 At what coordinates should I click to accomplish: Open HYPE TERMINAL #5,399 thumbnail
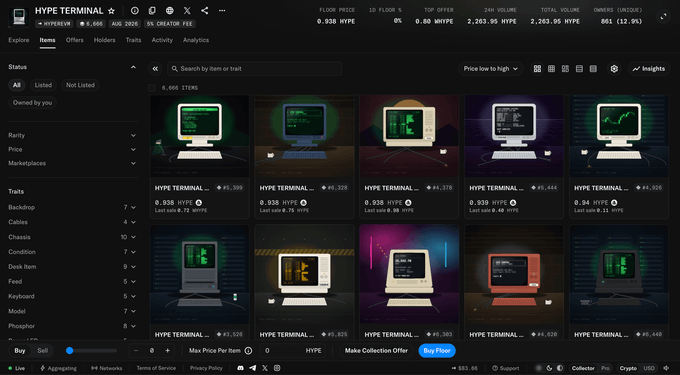(x=199, y=136)
